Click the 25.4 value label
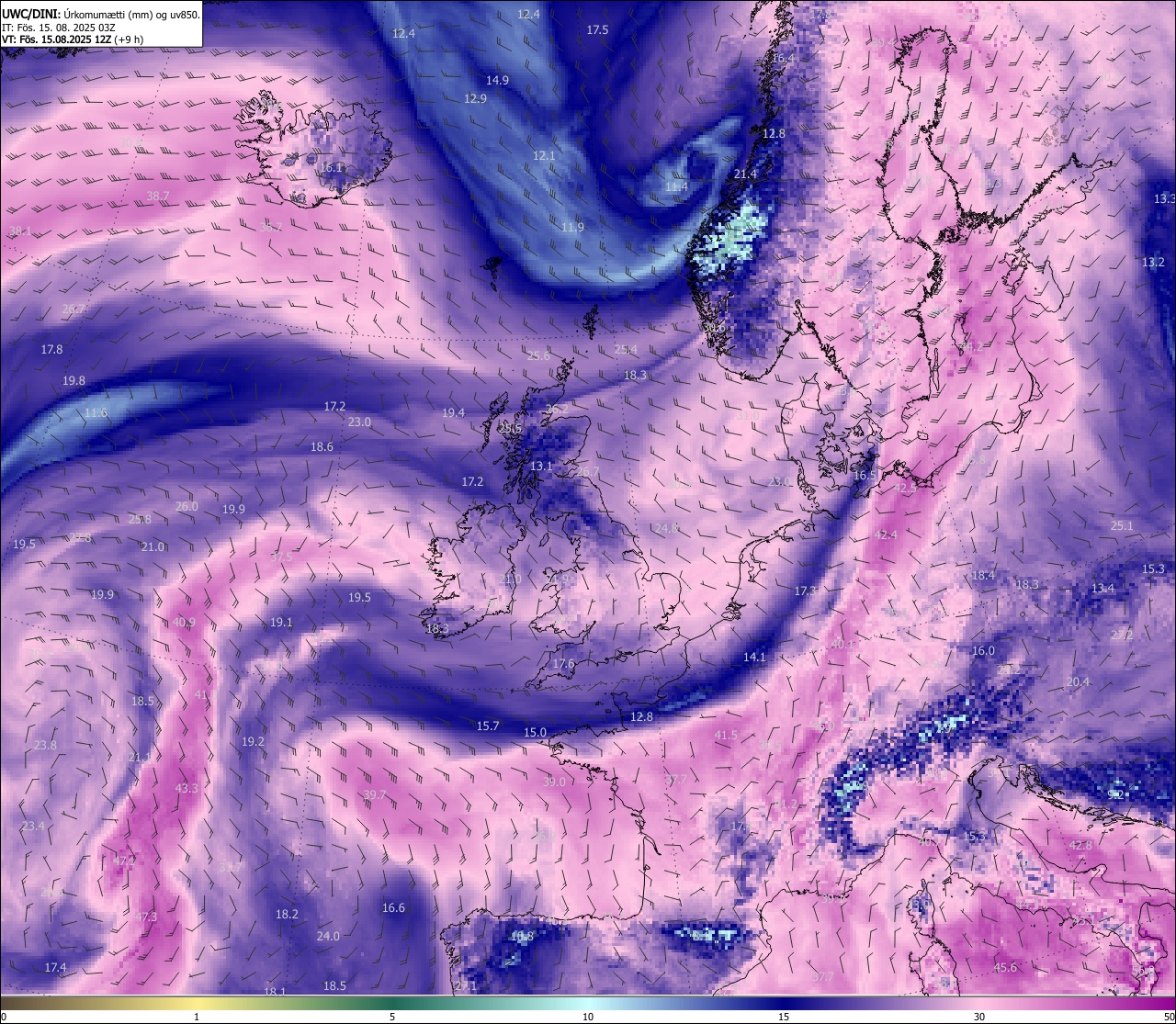Viewport: 1176px width, 1024px height. (x=626, y=349)
